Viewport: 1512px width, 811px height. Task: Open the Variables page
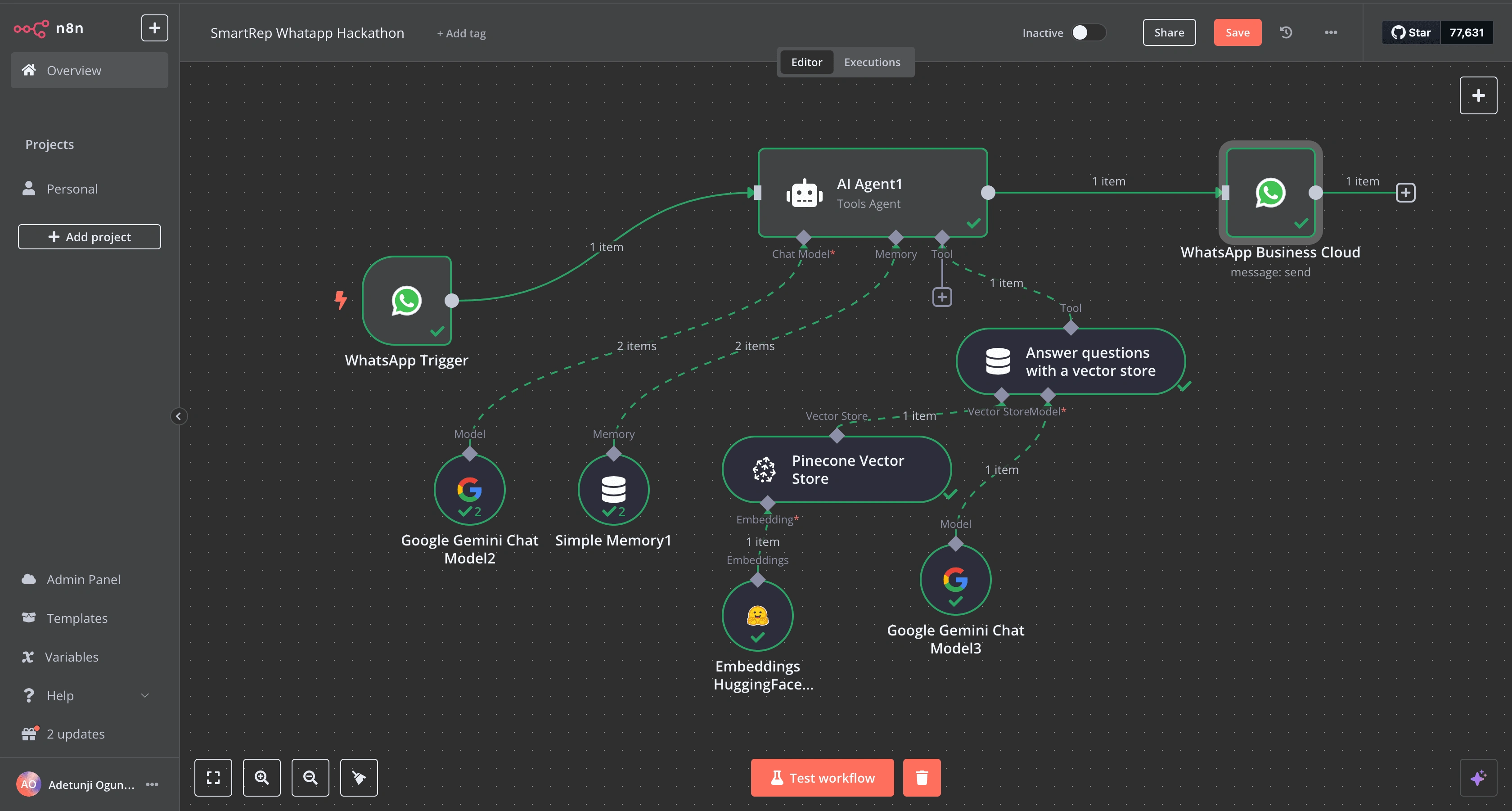[x=89, y=657]
